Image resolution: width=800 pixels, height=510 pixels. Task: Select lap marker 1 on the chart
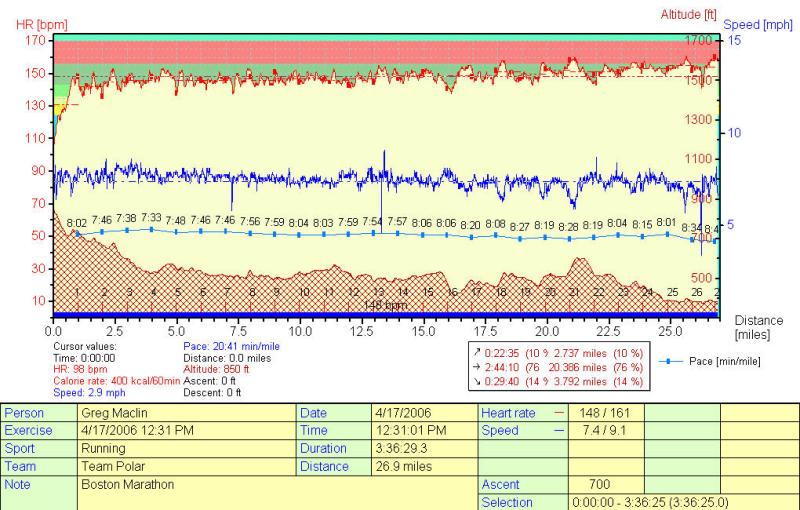(x=78, y=292)
